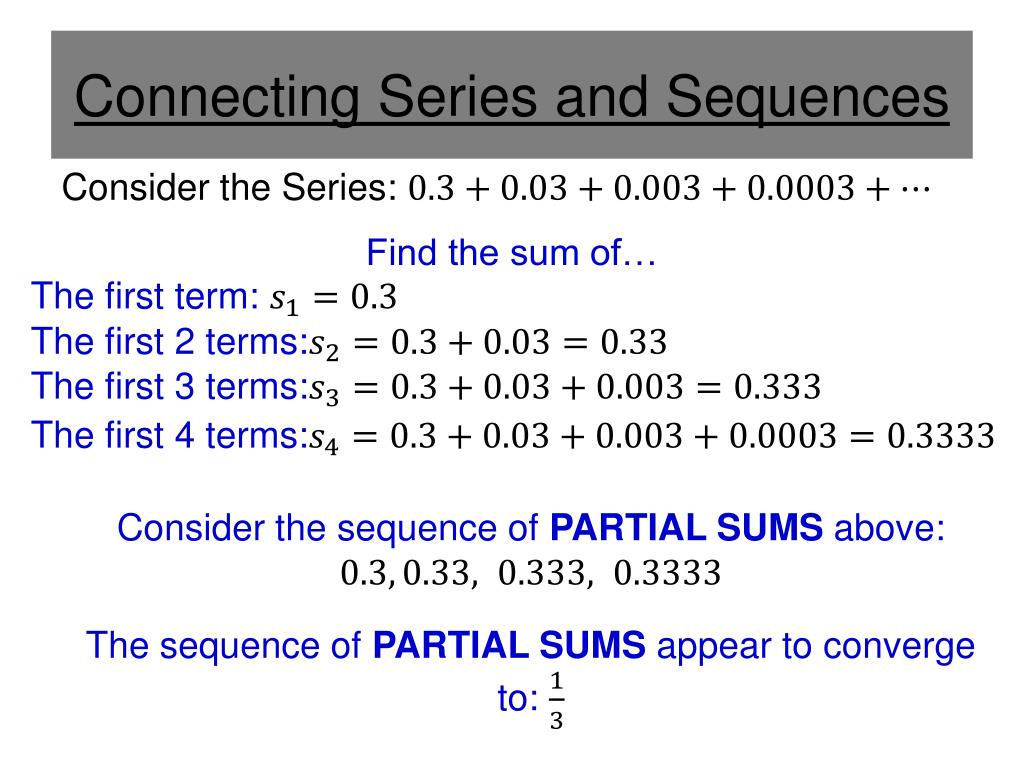Click the word above: after PARTIAL SUMS
Screen dimensions: 1024x768
pyautogui.click(x=889, y=528)
